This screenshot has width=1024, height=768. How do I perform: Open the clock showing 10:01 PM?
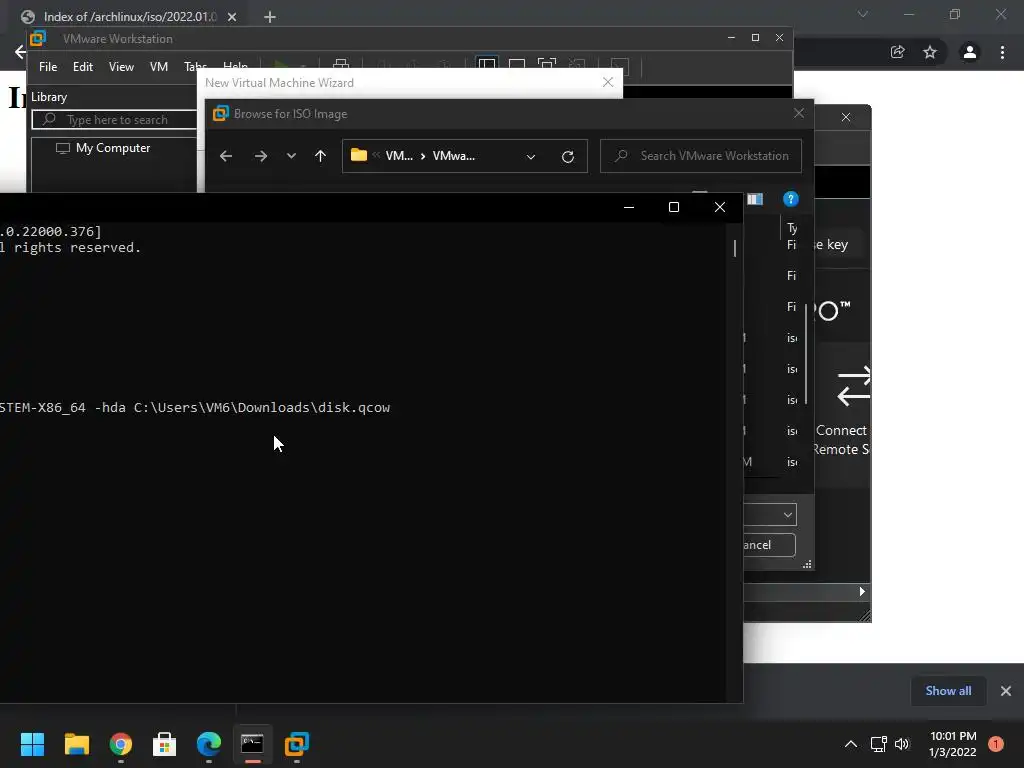click(x=953, y=744)
